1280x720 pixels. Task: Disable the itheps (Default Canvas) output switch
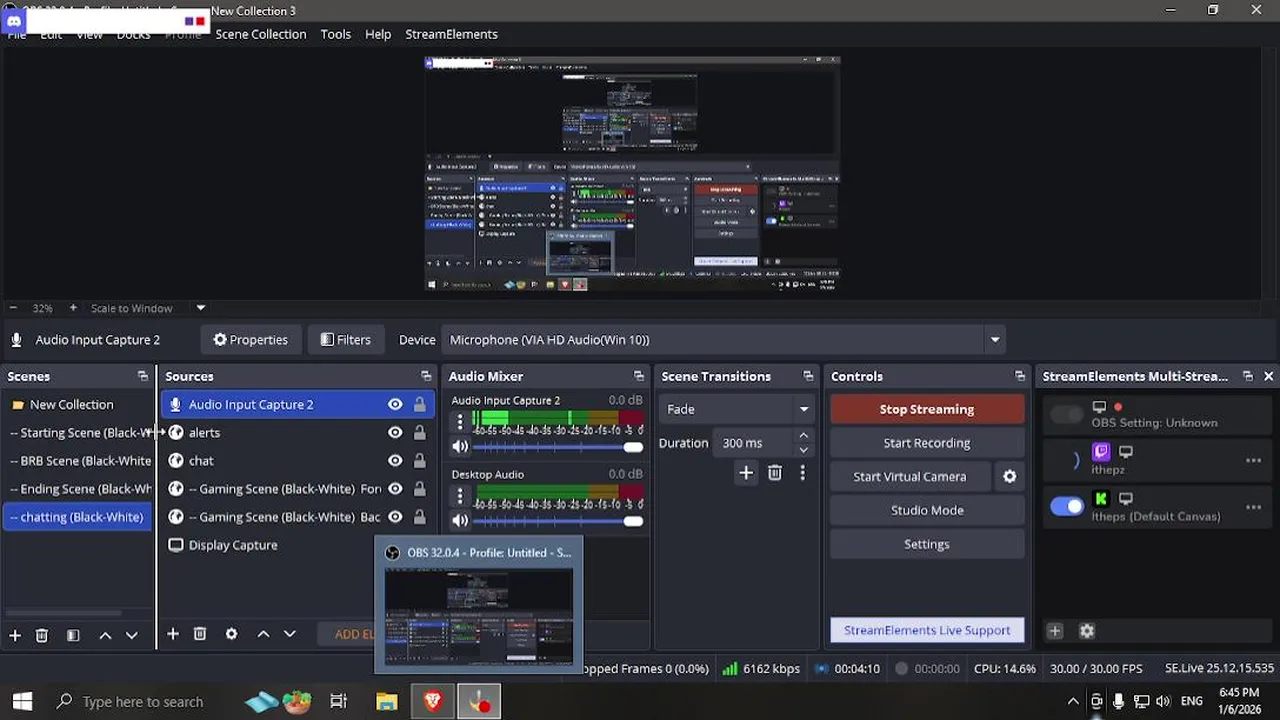1066,507
